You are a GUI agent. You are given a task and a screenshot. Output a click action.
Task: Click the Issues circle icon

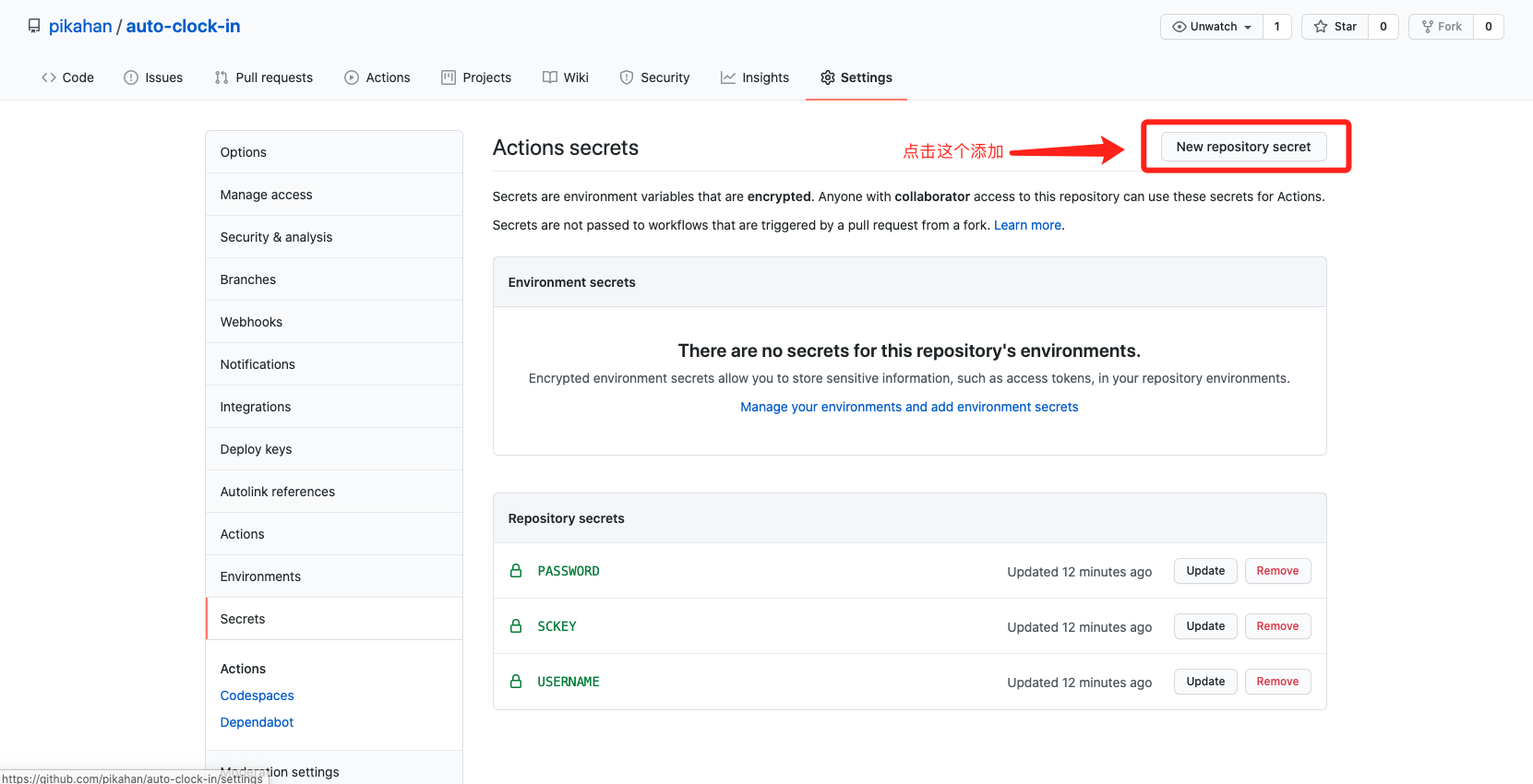(x=131, y=77)
